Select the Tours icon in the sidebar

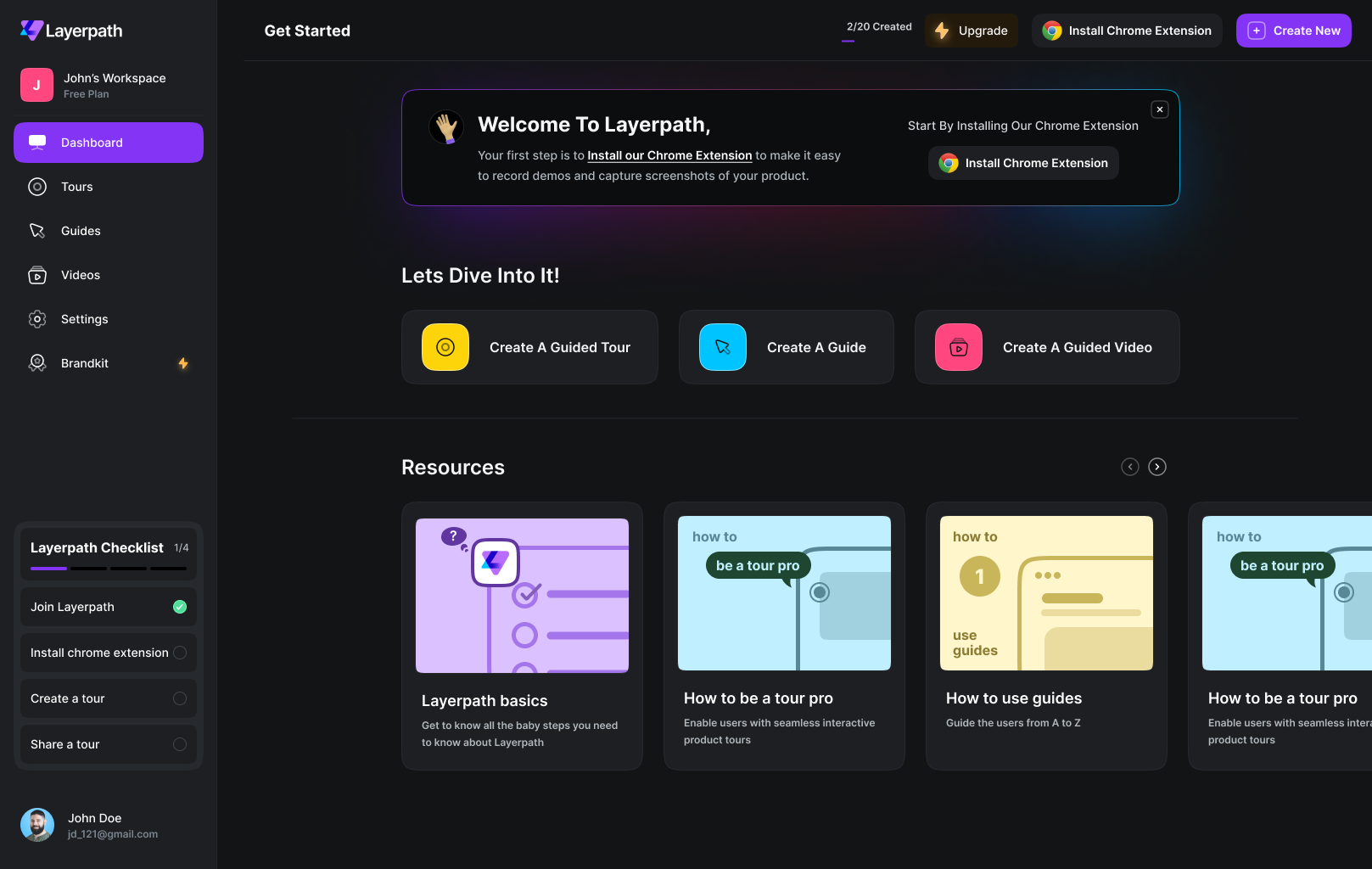[37, 187]
